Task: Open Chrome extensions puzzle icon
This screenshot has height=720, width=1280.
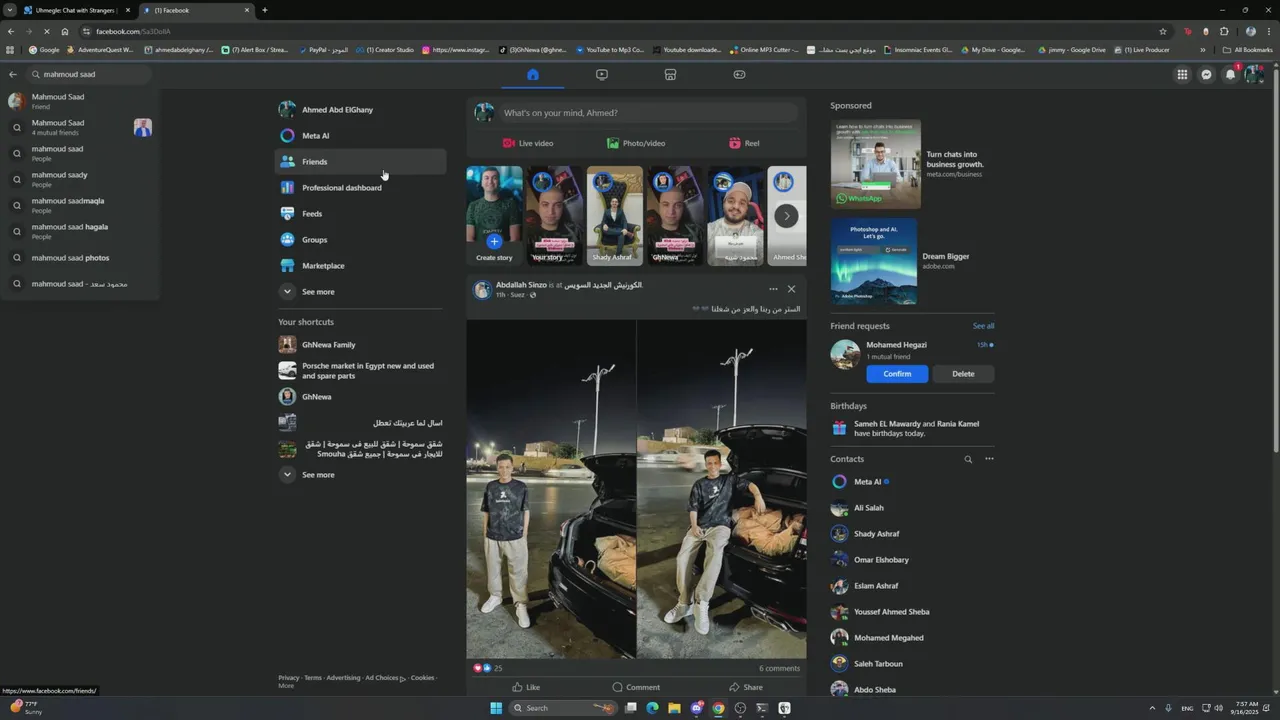Action: tap(1224, 31)
